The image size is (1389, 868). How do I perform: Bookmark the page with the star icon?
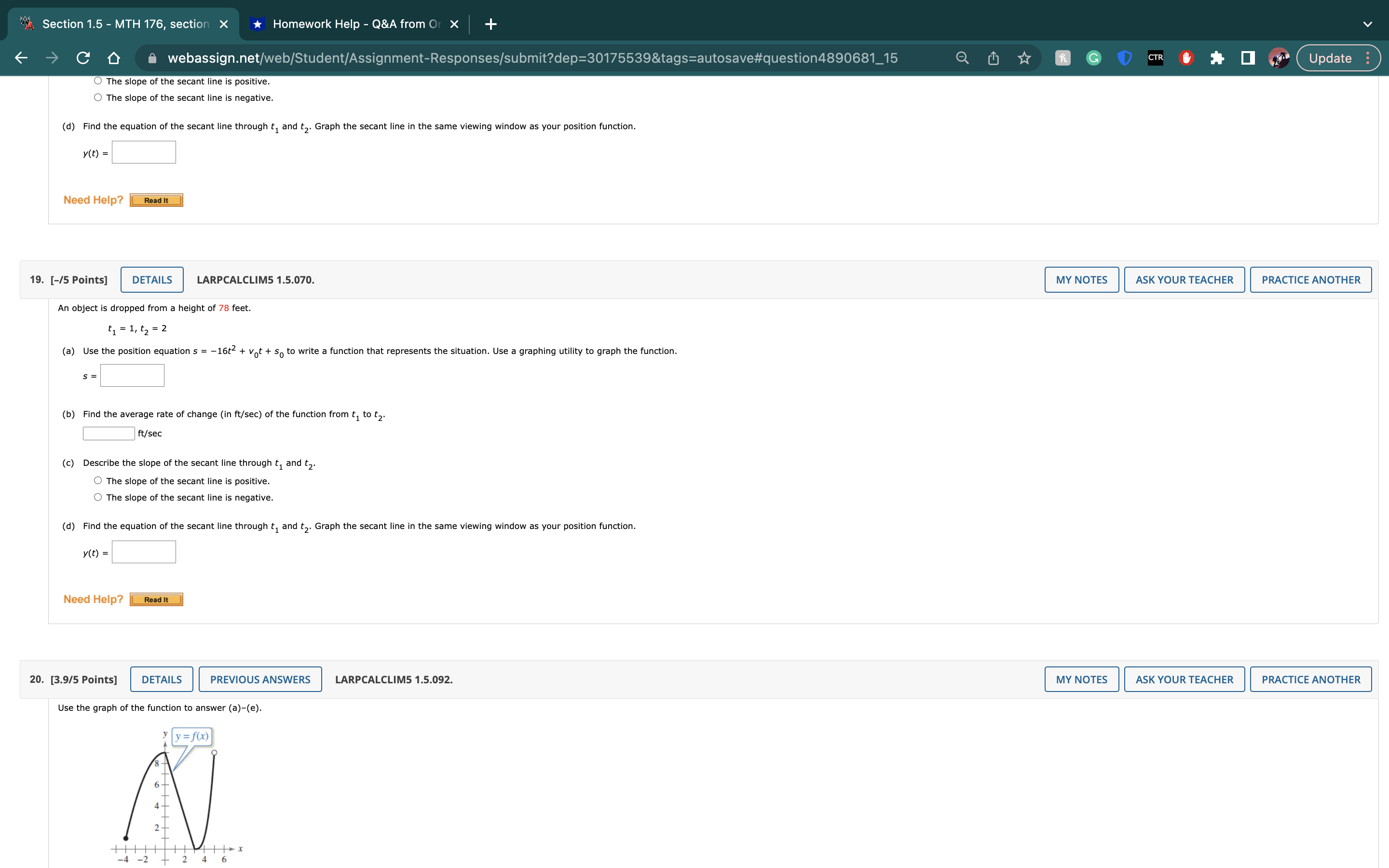[1024, 57]
